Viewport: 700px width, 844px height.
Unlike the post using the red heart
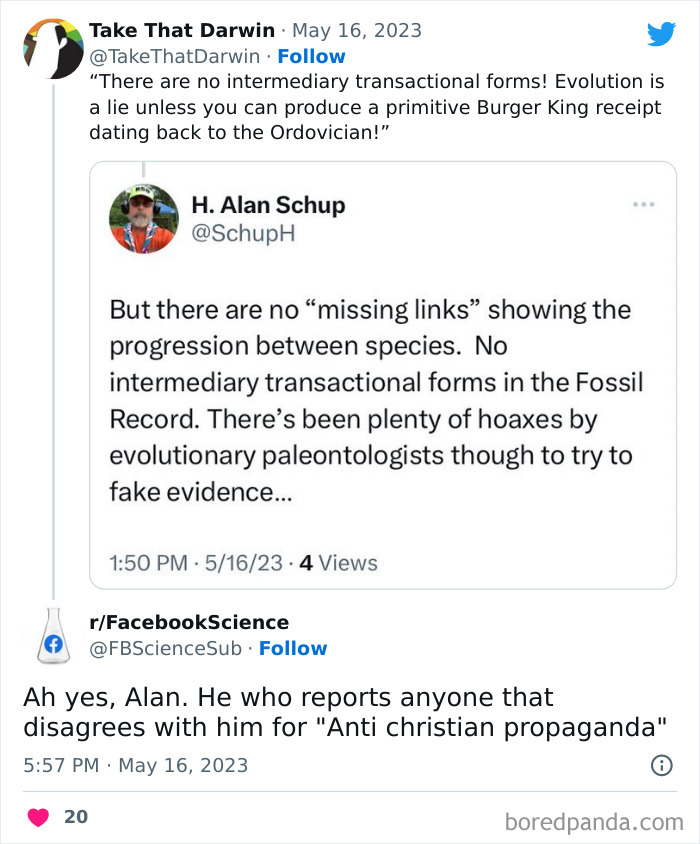tap(37, 816)
